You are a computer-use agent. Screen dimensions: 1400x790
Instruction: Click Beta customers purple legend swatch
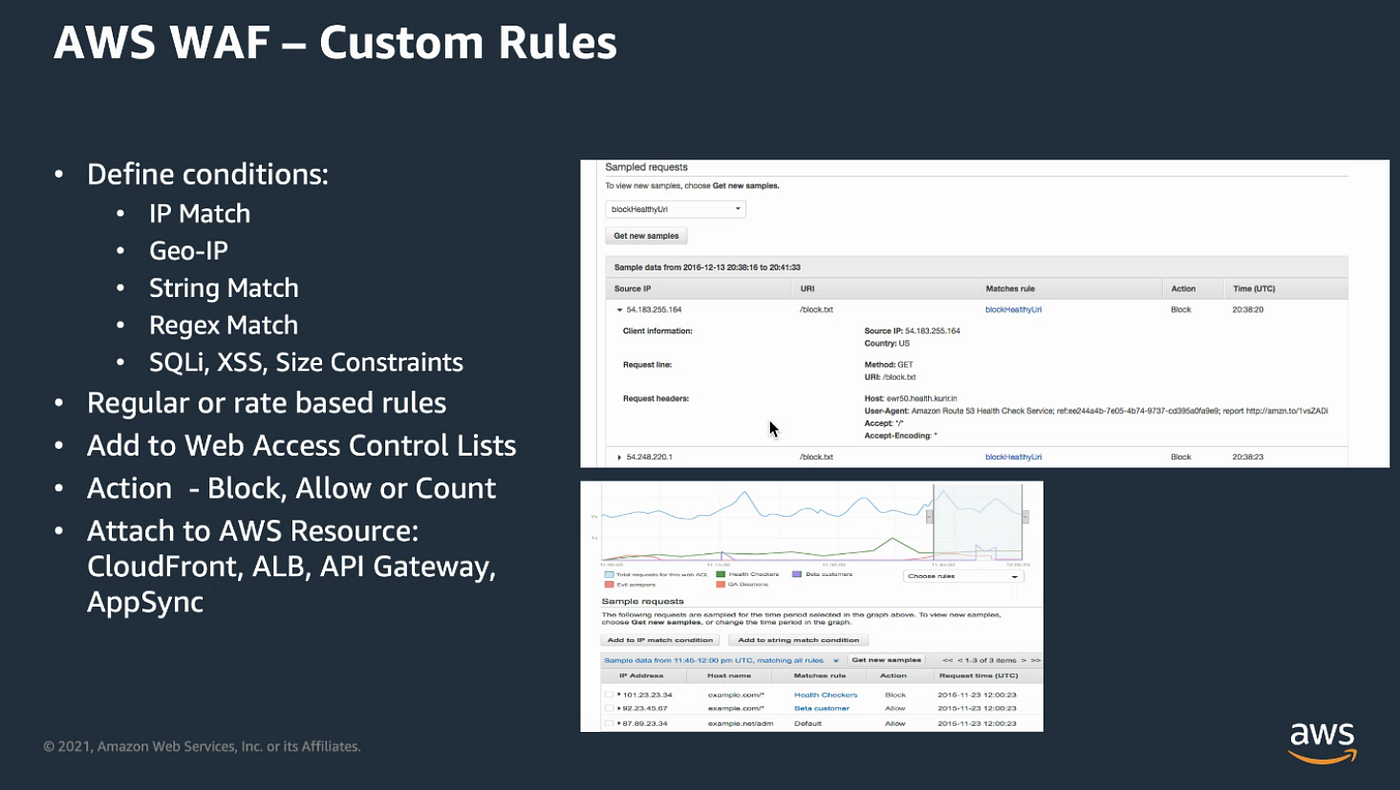pos(797,574)
